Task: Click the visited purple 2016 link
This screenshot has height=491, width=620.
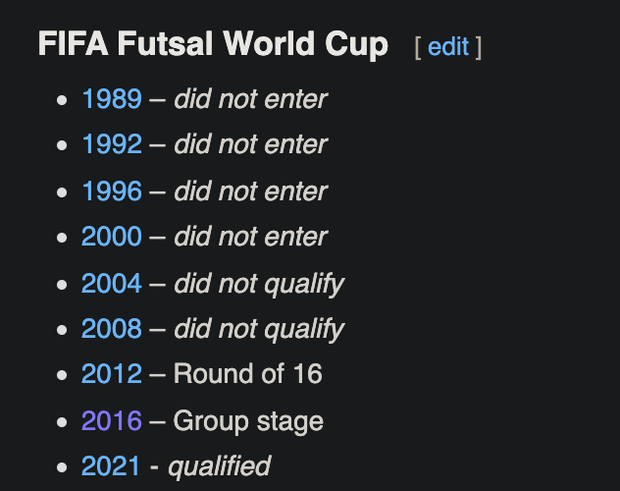Action: tap(112, 421)
